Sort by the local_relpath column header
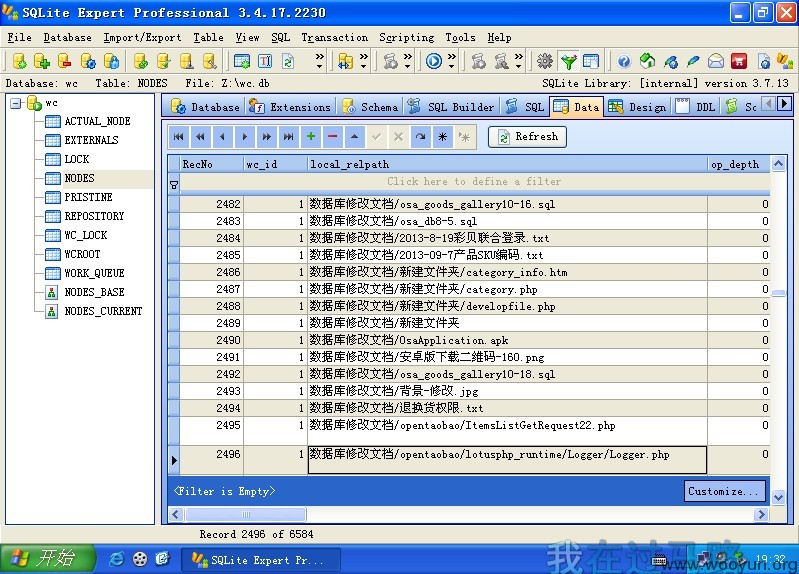 (507, 164)
